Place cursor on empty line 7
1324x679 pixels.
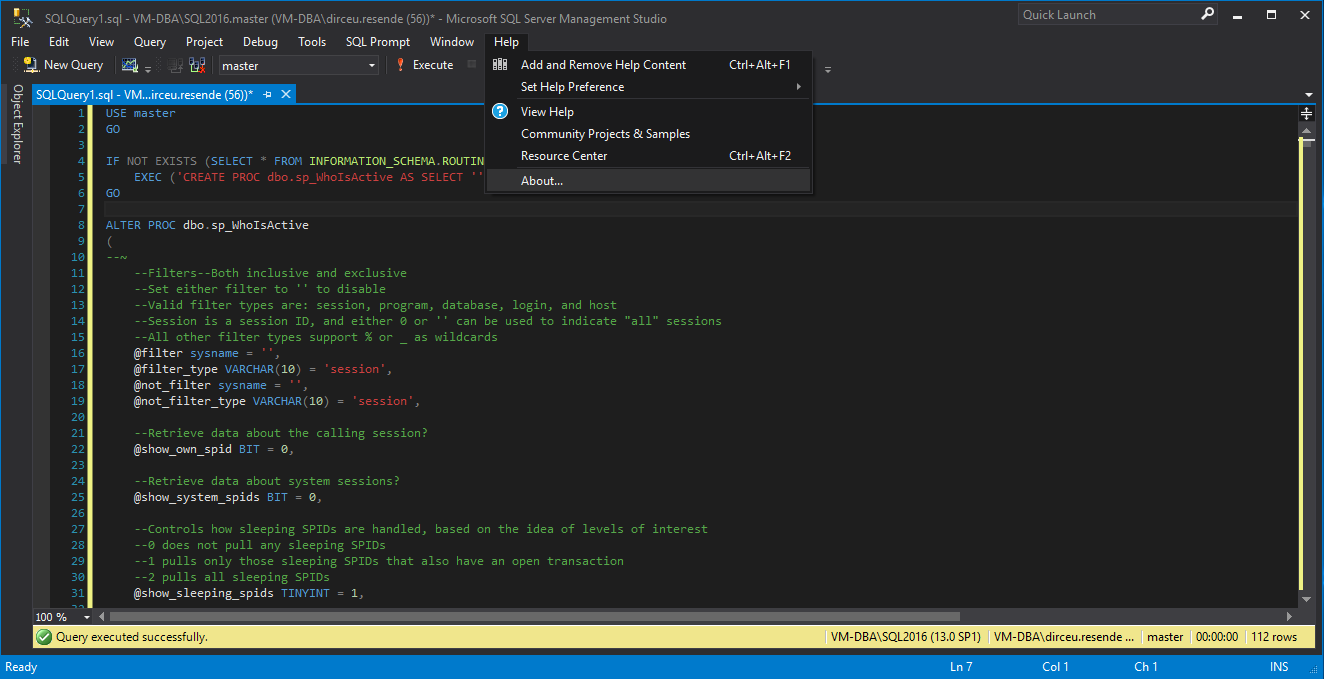pos(700,209)
